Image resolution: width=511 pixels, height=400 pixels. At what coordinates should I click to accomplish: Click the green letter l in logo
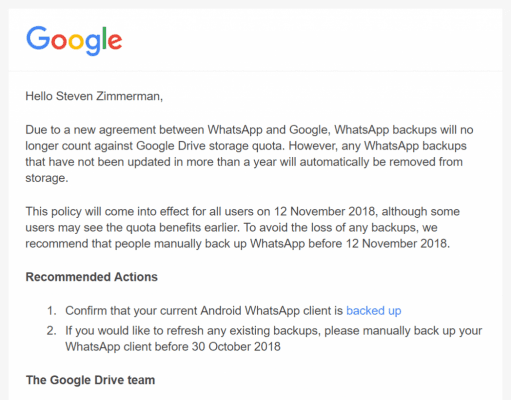point(105,38)
